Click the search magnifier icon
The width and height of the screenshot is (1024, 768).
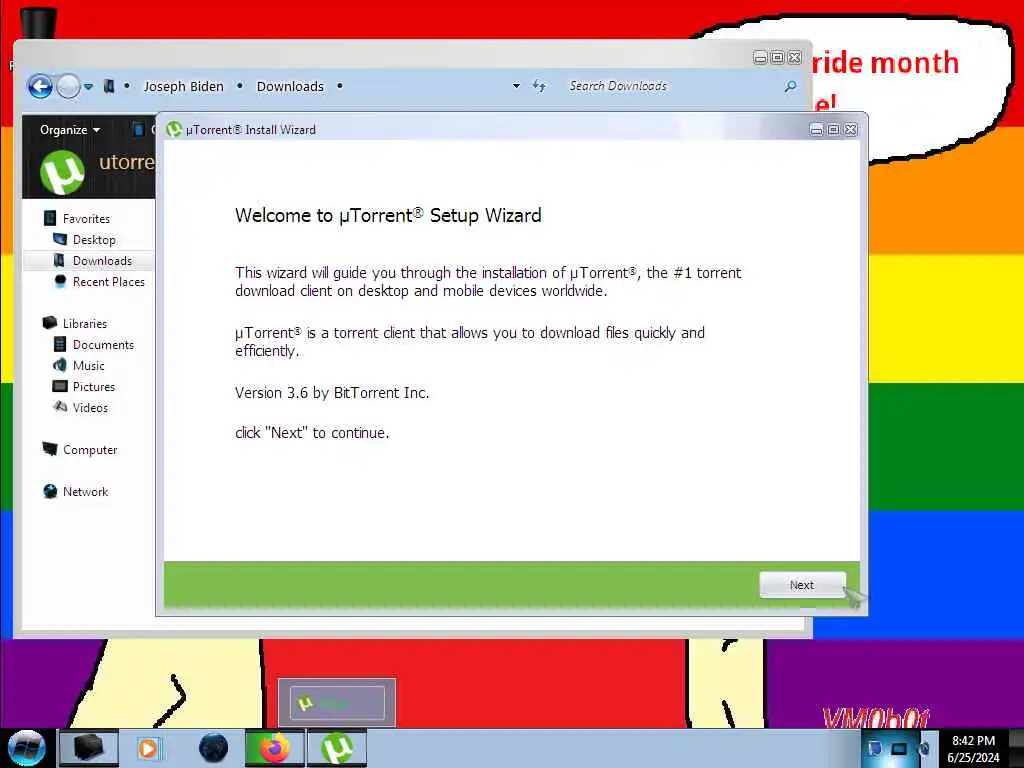pos(790,86)
